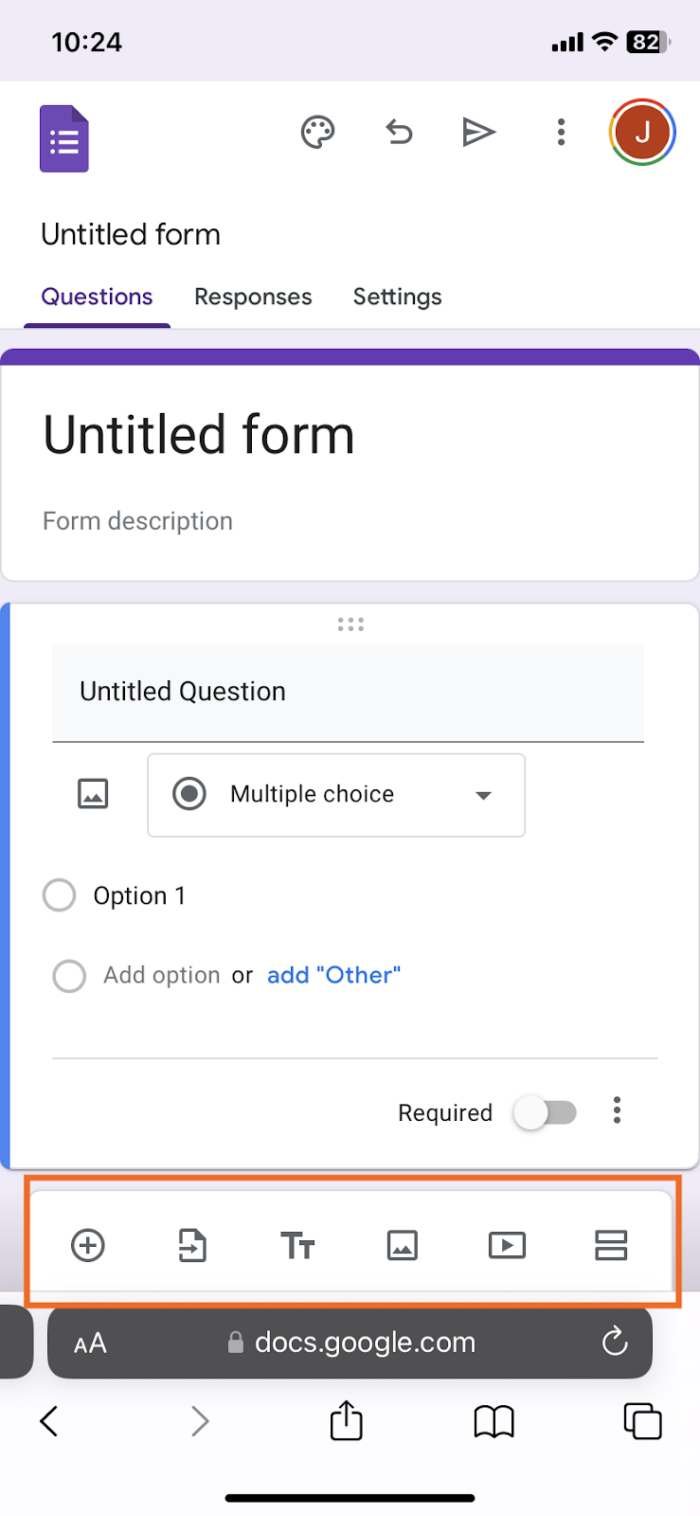Add a new question with the plus icon
Screen dimensions: 700x1516
point(88,1245)
